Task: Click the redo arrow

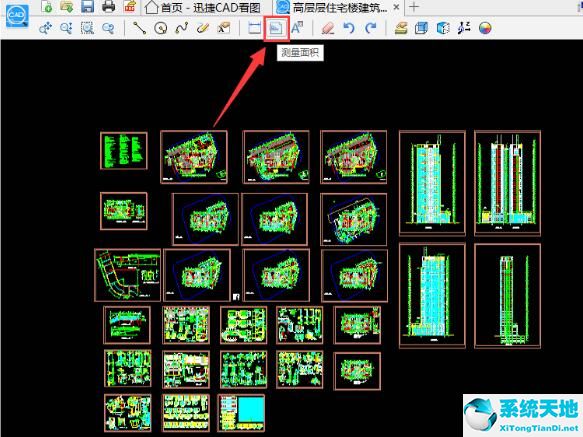Action: (371, 28)
